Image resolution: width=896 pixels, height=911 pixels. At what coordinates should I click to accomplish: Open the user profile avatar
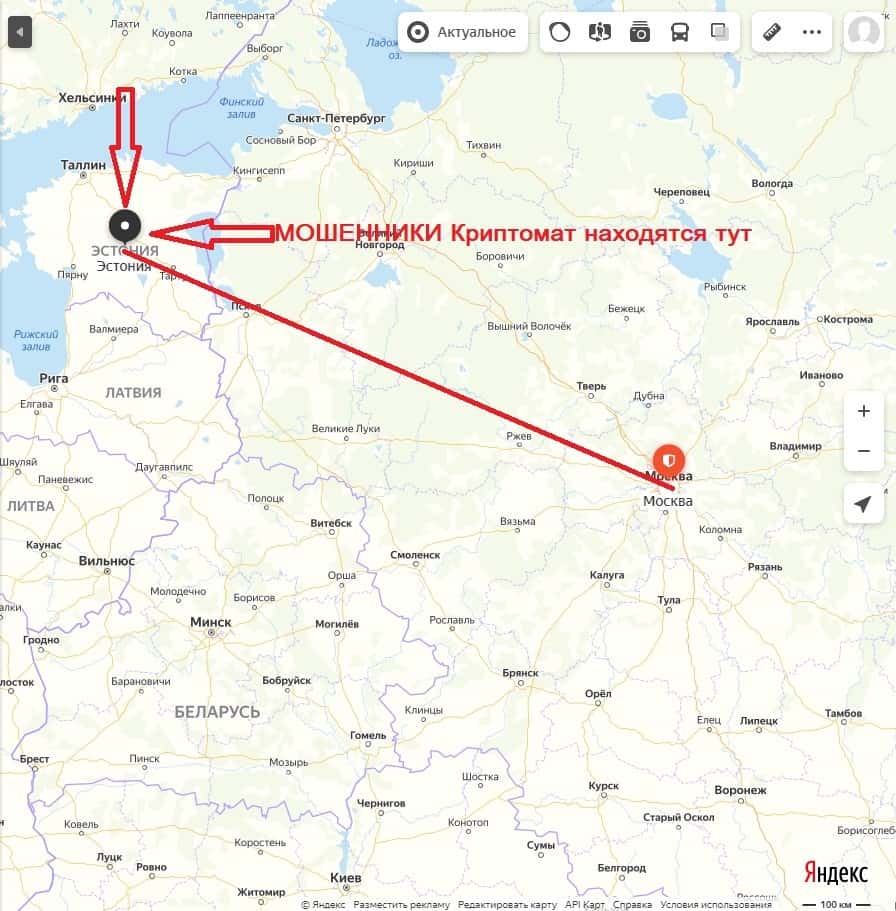[863, 32]
